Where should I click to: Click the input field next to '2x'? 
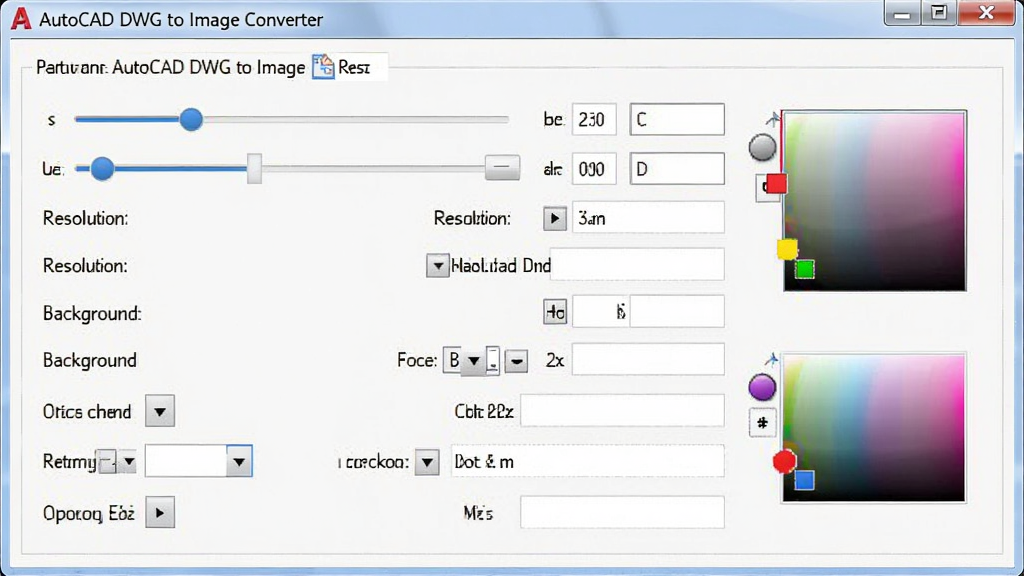tap(648, 359)
